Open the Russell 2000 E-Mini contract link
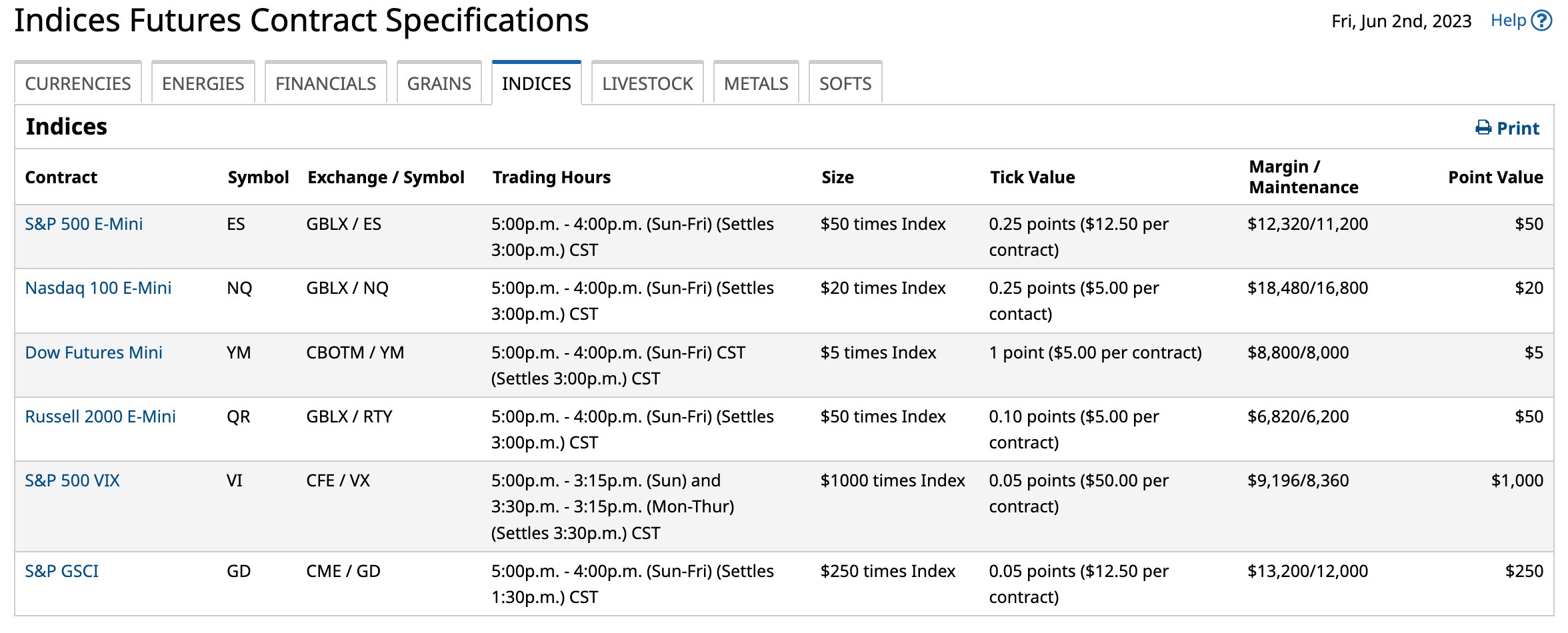Viewport: 1568px width, 633px height. (100, 416)
